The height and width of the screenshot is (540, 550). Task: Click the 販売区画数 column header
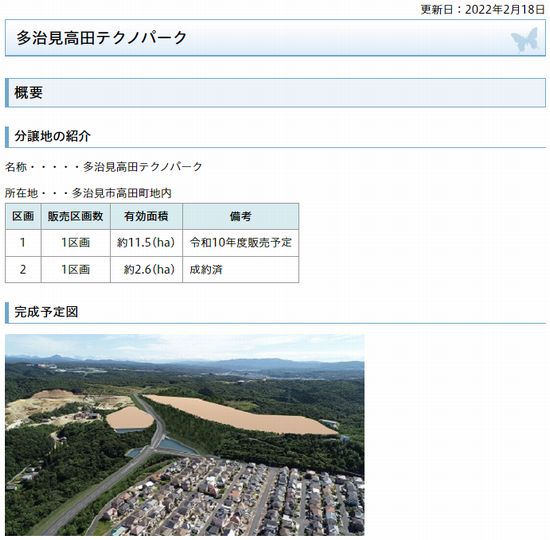click(x=76, y=216)
